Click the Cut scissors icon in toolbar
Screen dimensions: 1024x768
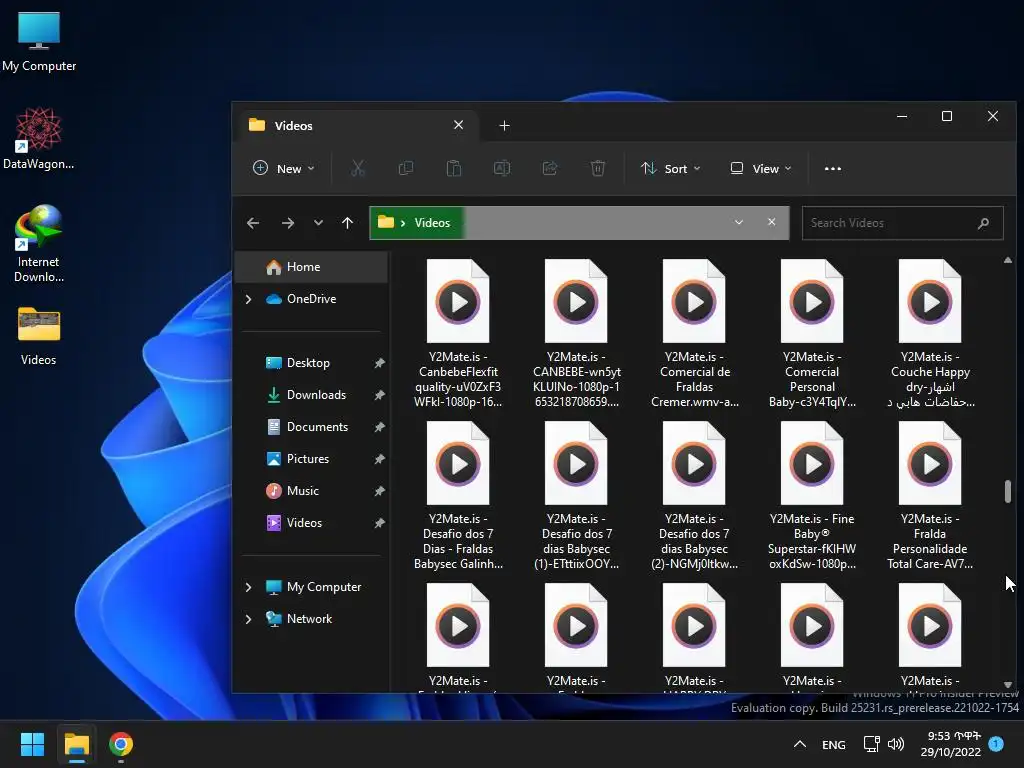357,168
